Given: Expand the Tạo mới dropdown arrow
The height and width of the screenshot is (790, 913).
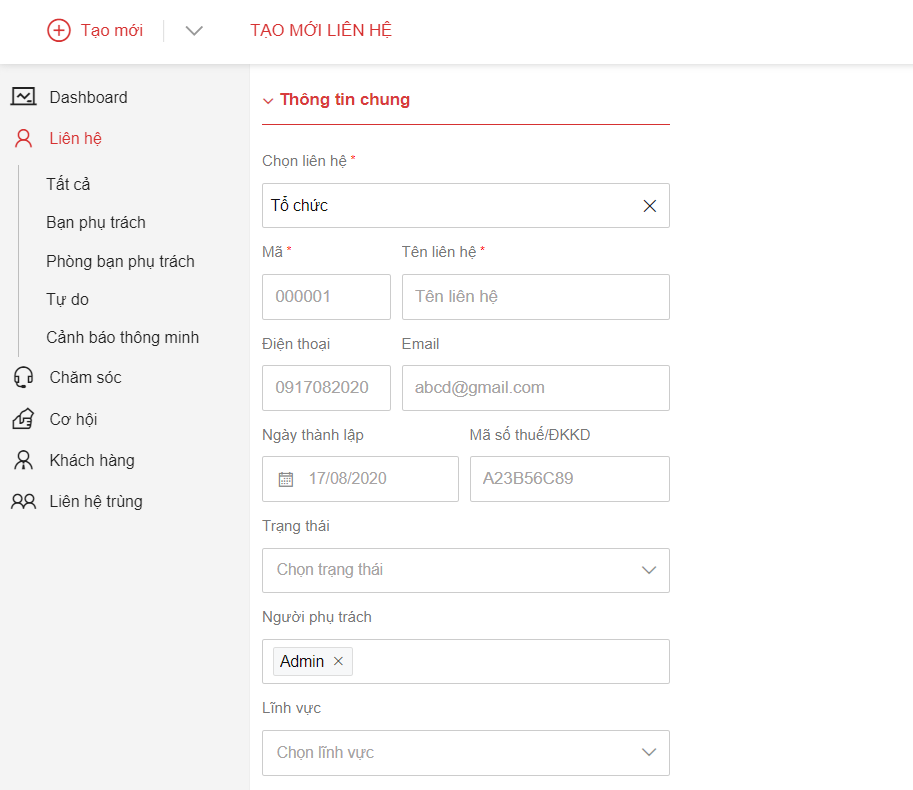Looking at the screenshot, I should (x=194, y=30).
